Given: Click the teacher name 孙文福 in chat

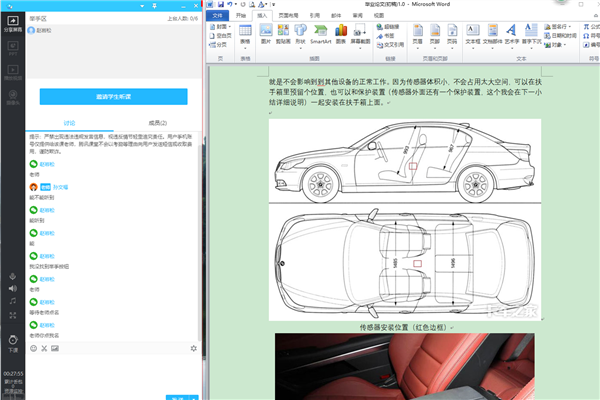Looking at the screenshot, I should pos(60,187).
